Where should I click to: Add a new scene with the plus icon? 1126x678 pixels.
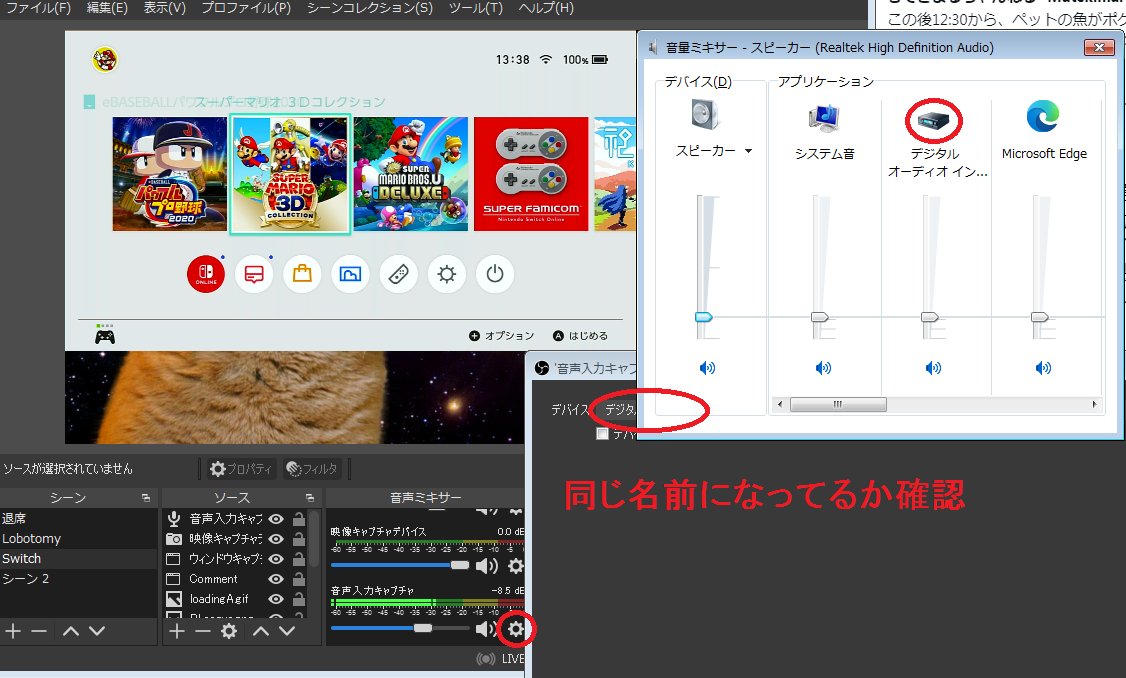tap(13, 631)
